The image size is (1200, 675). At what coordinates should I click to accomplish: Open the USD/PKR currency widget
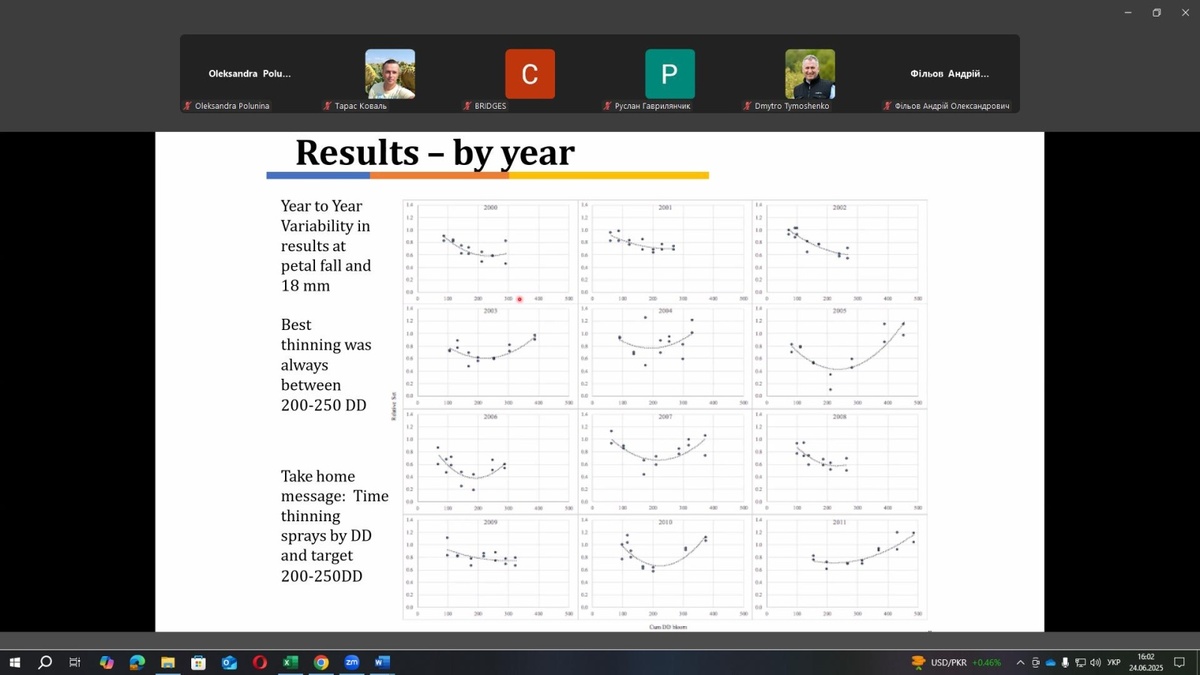[955, 662]
